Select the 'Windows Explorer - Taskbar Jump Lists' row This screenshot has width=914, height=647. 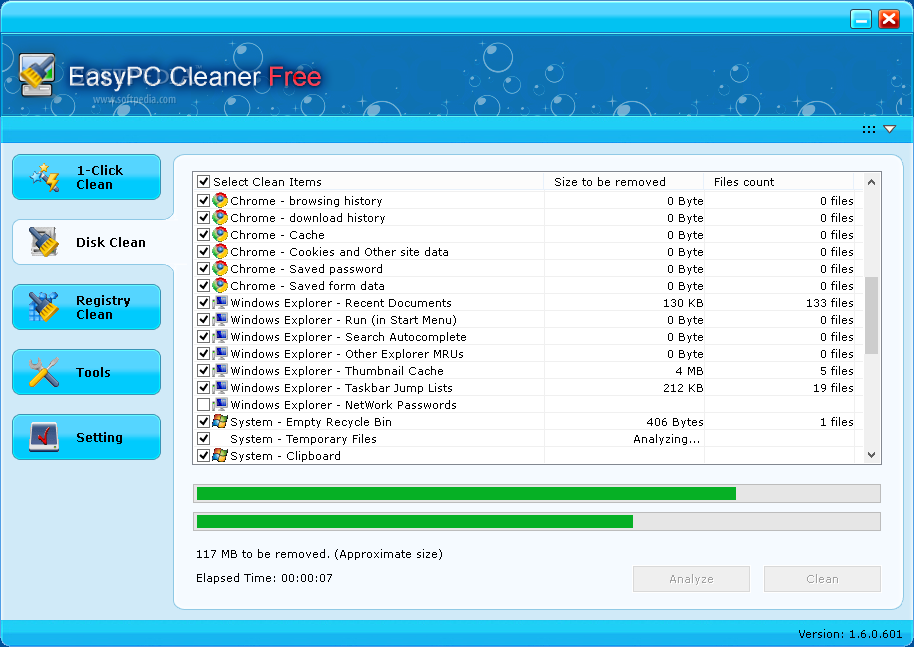coord(528,388)
